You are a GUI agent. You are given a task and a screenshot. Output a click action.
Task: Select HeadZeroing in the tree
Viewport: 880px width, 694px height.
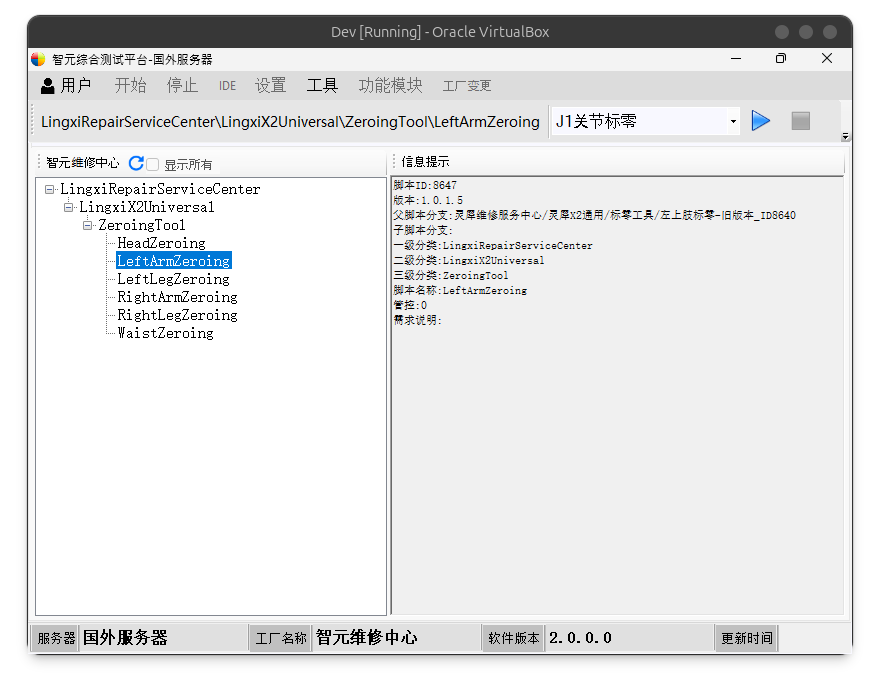tap(162, 243)
